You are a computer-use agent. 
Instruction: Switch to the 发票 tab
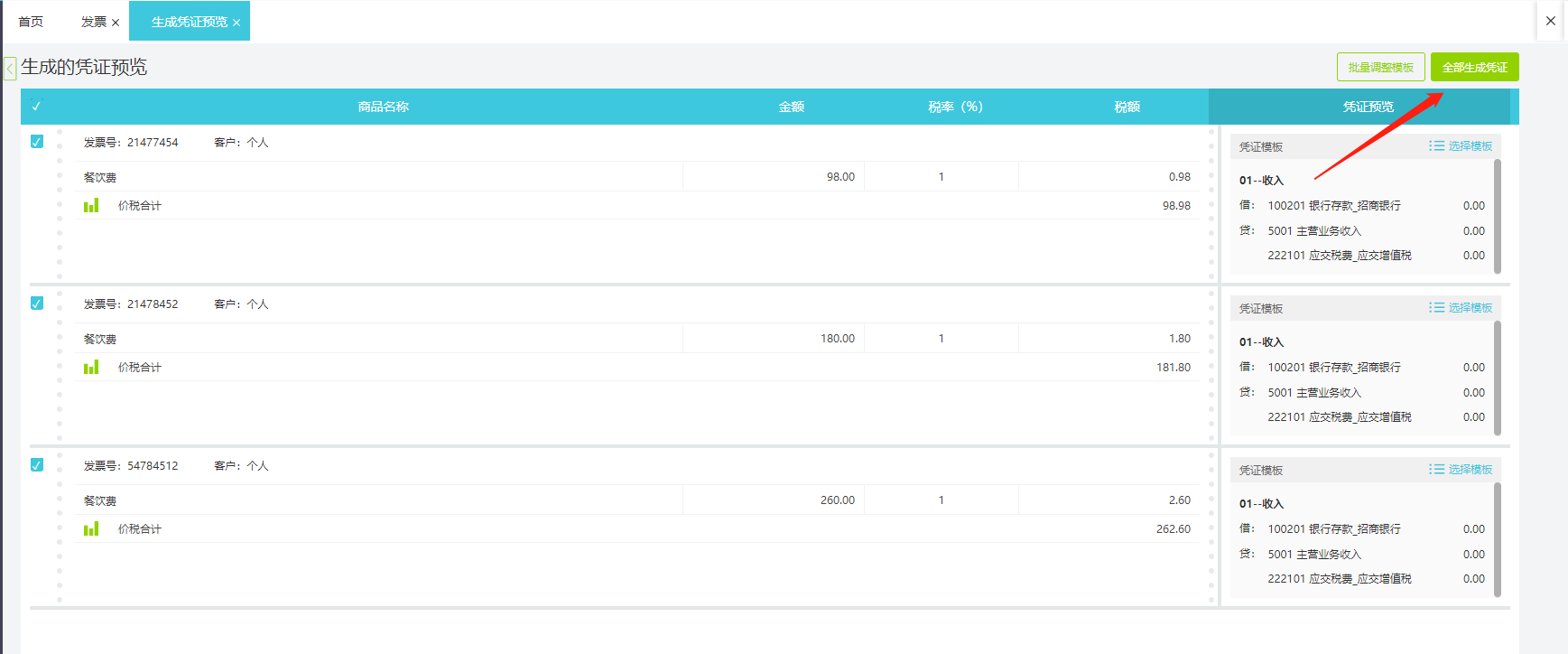93,22
